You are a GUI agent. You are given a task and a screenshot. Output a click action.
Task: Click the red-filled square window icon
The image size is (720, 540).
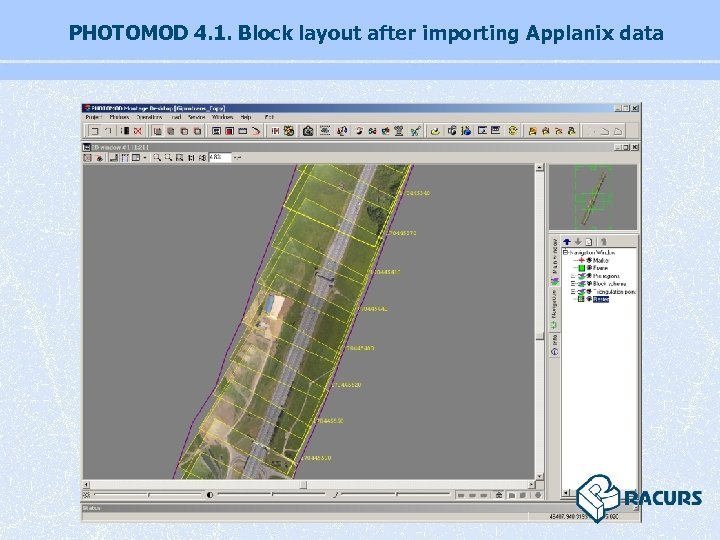tap(230, 131)
